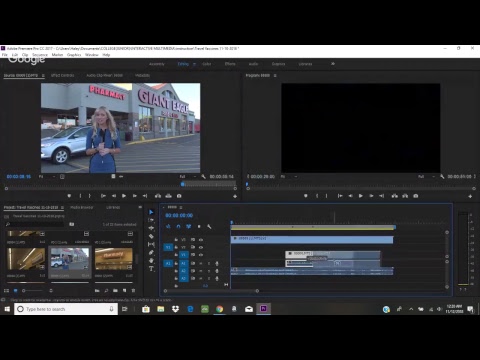Open Source monitor playback resolution dropdown
This screenshot has width=480, height=360.
[188, 176]
